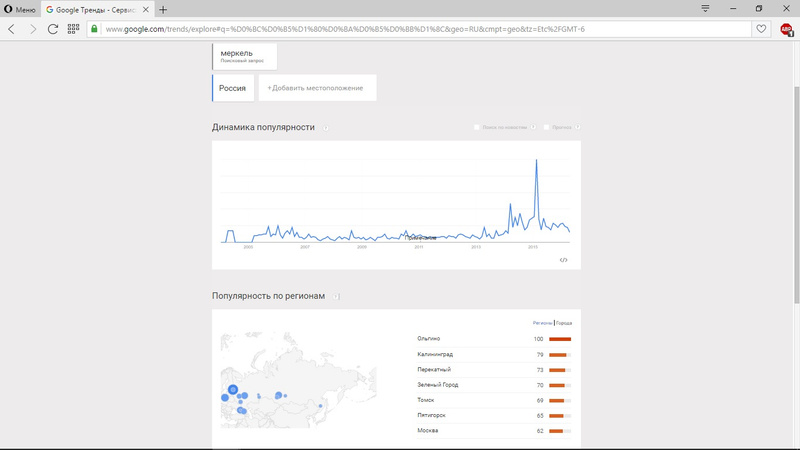Viewport: 800px width, 450px height.
Task: Open the Speed Dial grid
Action: (x=73, y=29)
